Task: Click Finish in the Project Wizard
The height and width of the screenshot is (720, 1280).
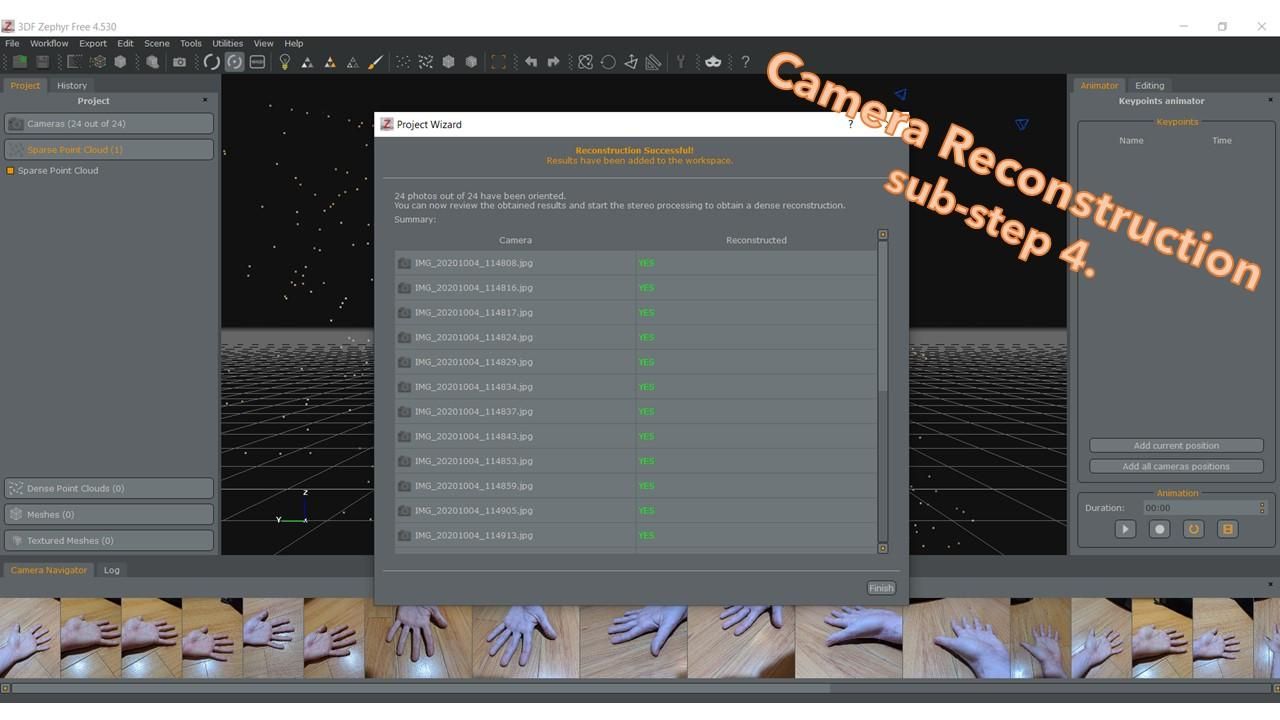Action: 880,588
